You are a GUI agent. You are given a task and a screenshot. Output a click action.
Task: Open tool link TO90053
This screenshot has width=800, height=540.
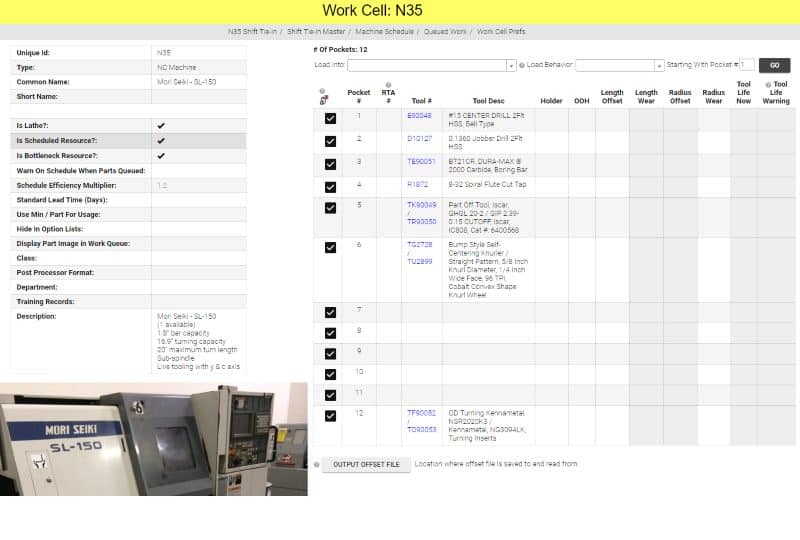point(421,430)
